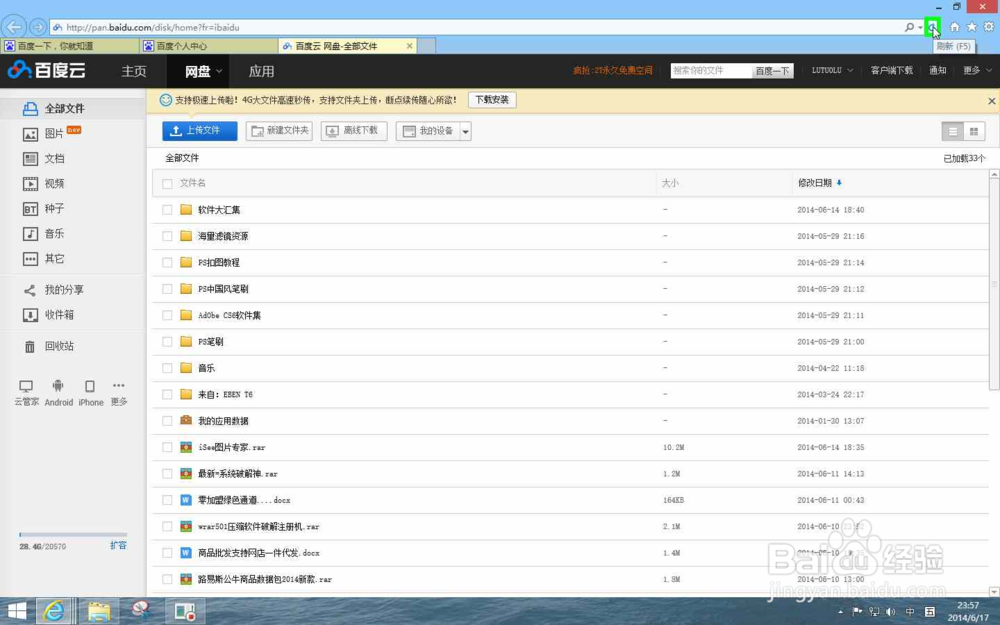Open favorites star icon

[x=971, y=27]
